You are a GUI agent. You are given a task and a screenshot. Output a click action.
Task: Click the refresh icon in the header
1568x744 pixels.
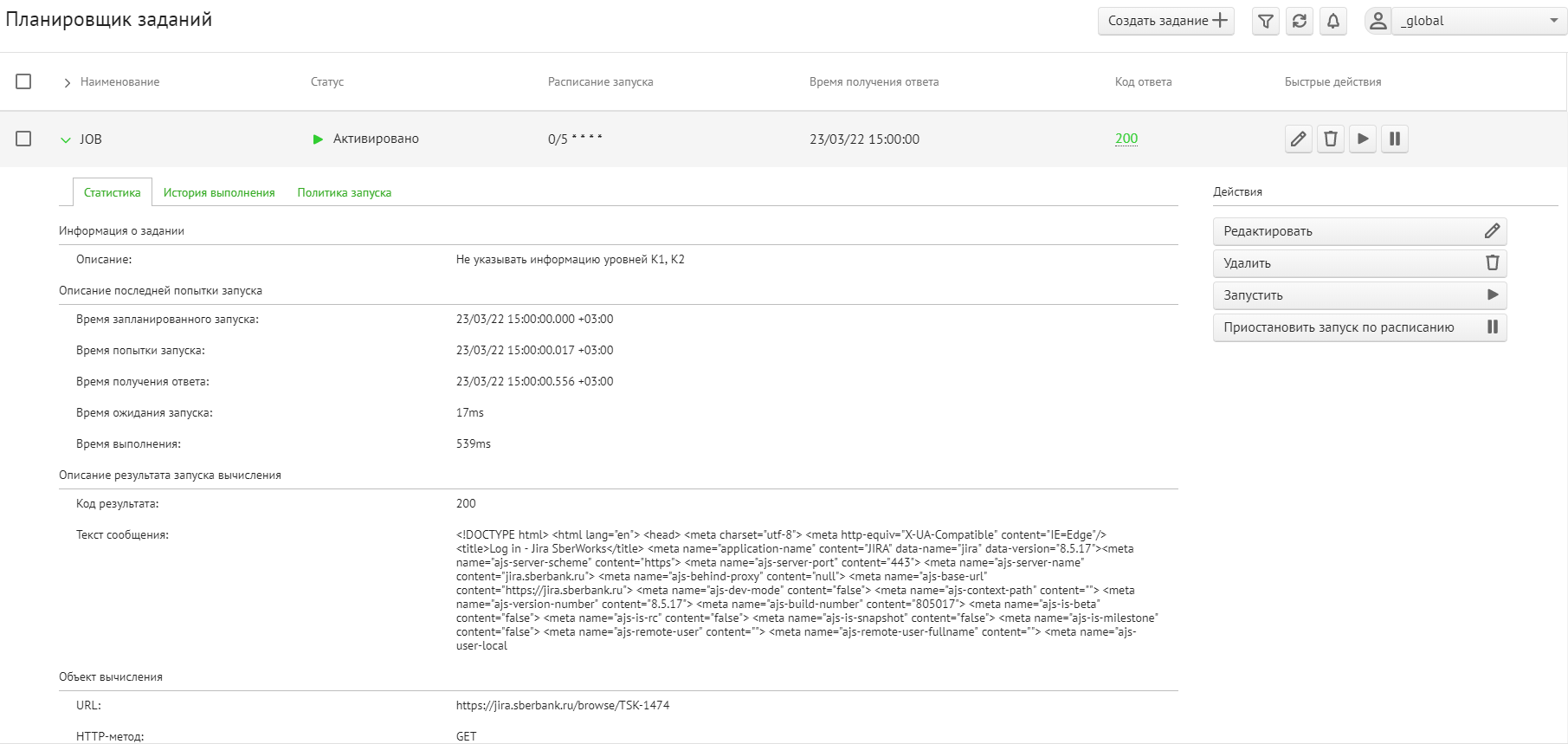click(x=1299, y=22)
